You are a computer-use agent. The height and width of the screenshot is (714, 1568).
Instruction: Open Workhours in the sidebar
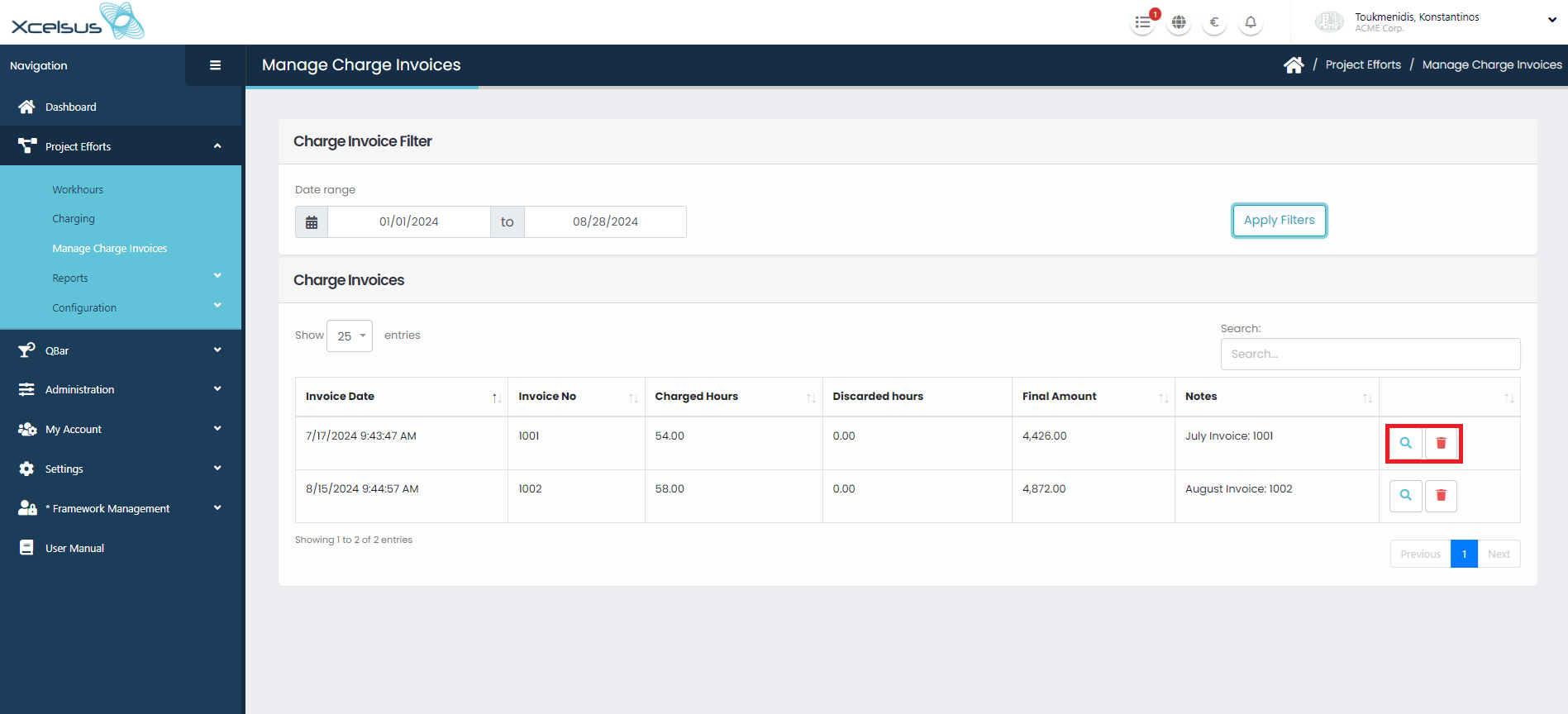(78, 190)
